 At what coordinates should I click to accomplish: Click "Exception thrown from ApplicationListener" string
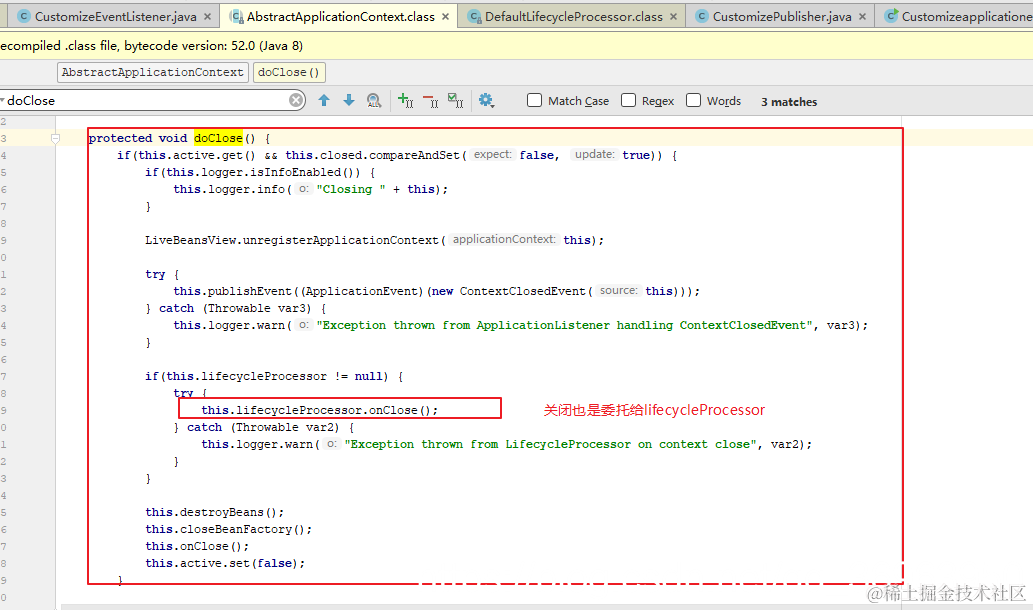point(564,325)
